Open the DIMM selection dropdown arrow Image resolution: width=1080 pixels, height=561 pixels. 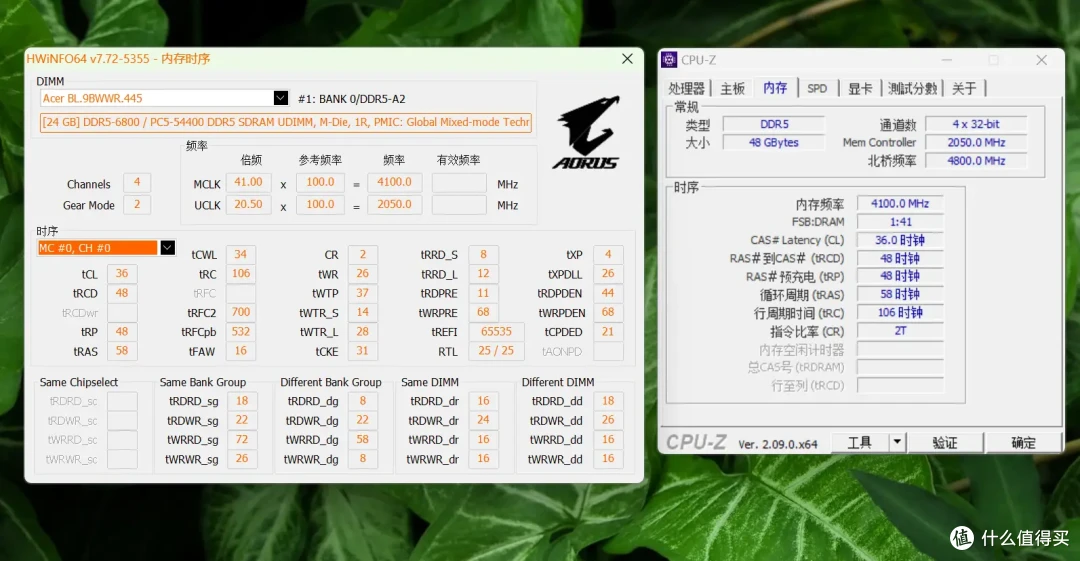(280, 98)
